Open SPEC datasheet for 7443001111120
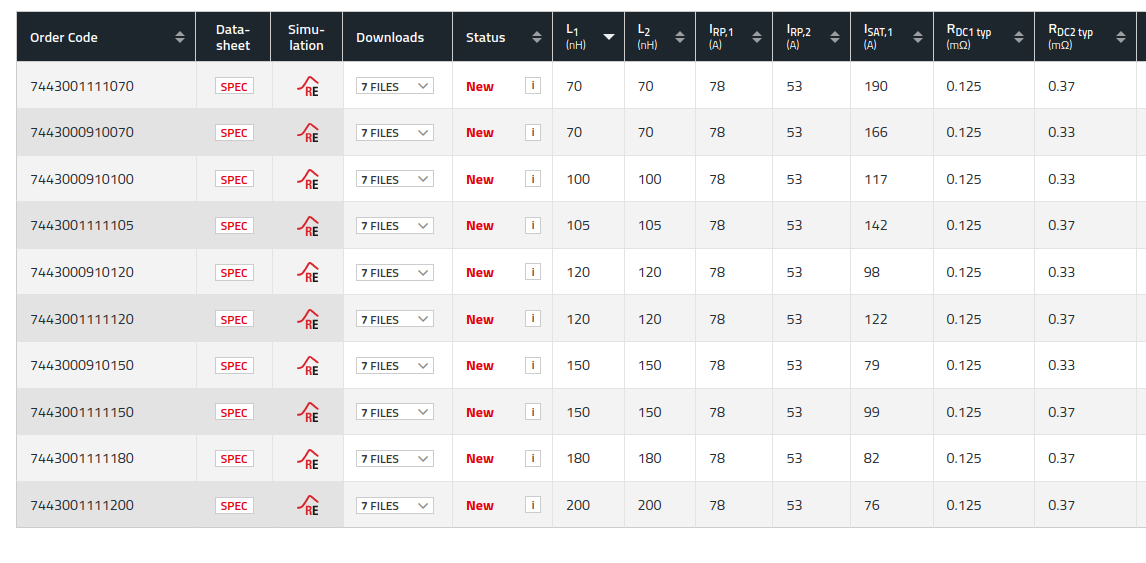Image resolution: width=1146 pixels, height=563 pixels. (234, 320)
